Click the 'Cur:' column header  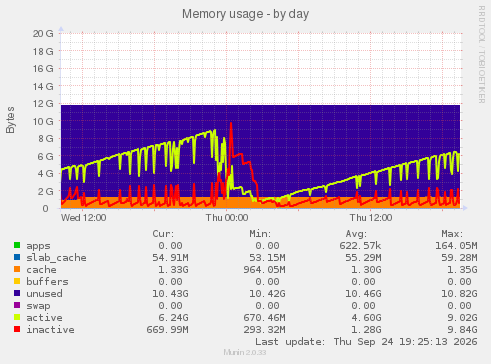(x=163, y=234)
